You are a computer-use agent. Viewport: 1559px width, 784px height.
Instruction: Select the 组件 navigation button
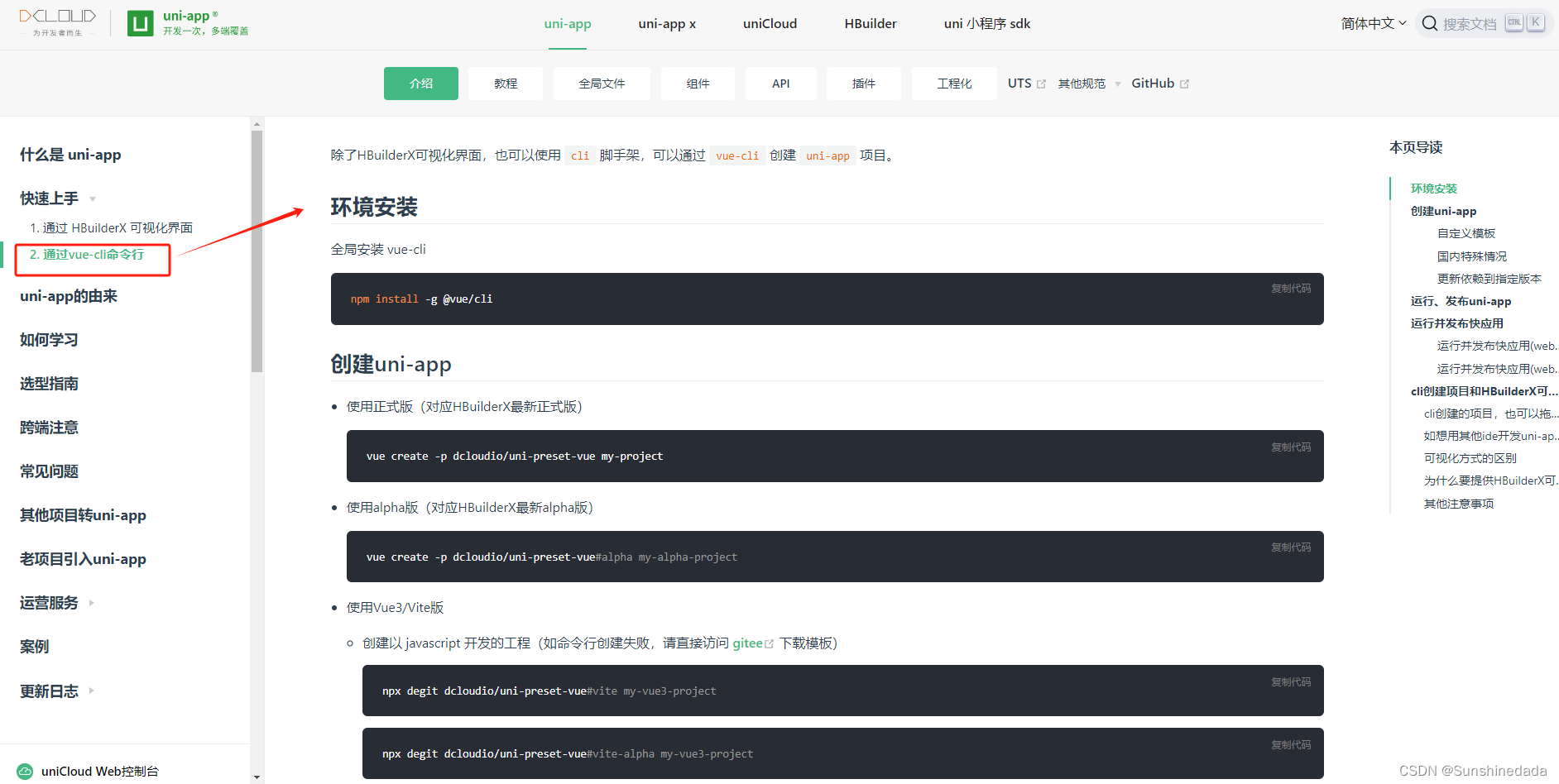(x=698, y=84)
